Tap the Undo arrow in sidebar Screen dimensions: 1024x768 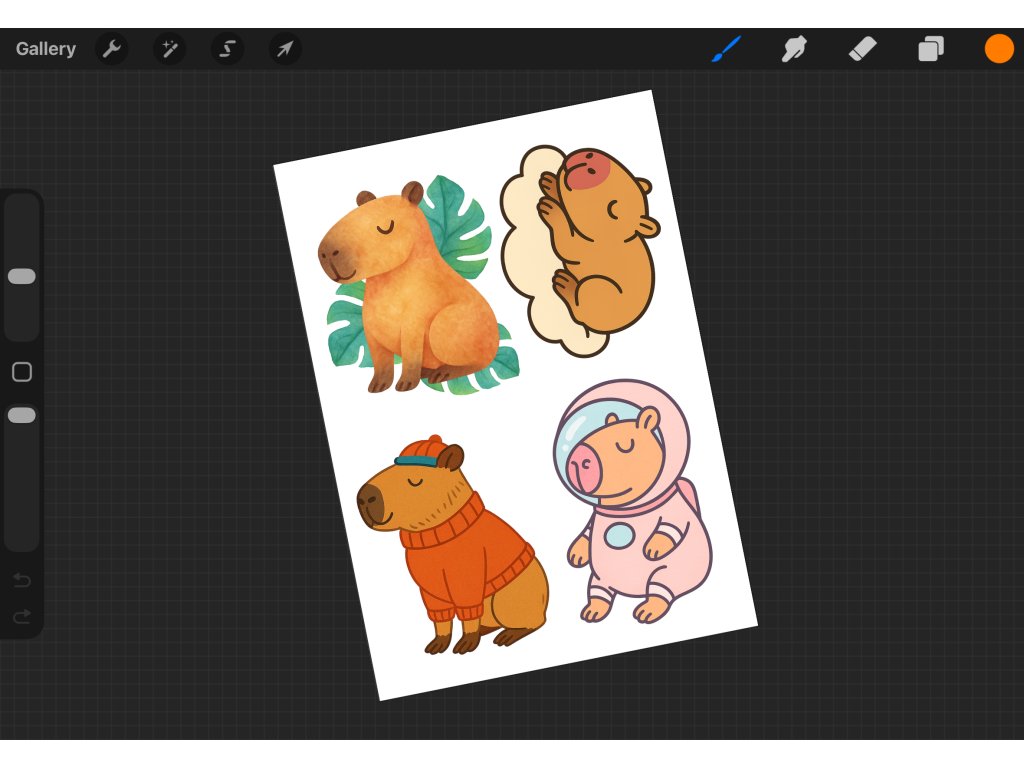pos(22,581)
